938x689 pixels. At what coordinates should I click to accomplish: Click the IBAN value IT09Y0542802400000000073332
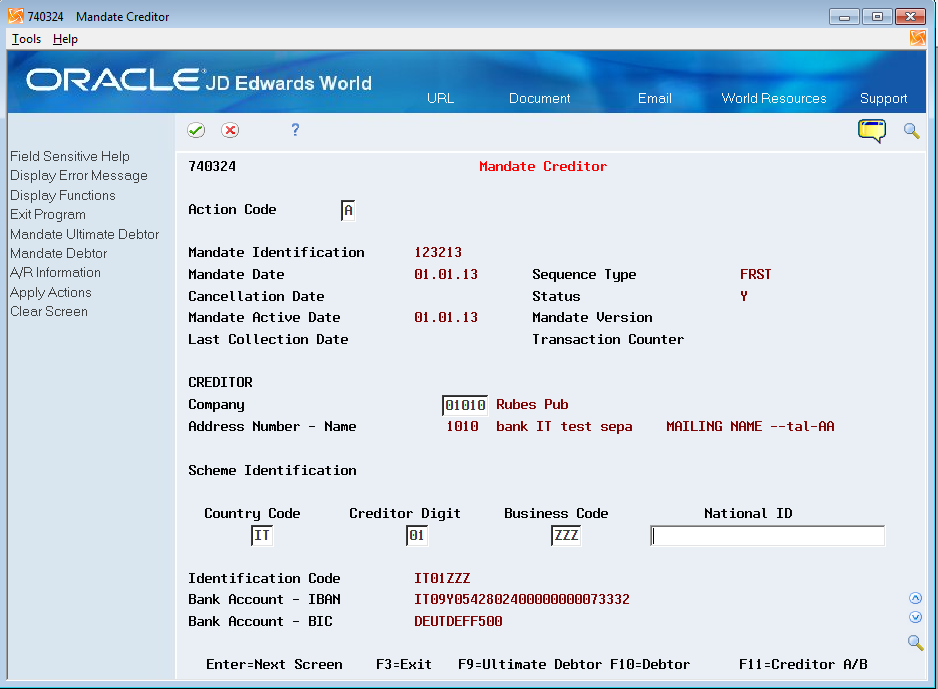[522, 599]
